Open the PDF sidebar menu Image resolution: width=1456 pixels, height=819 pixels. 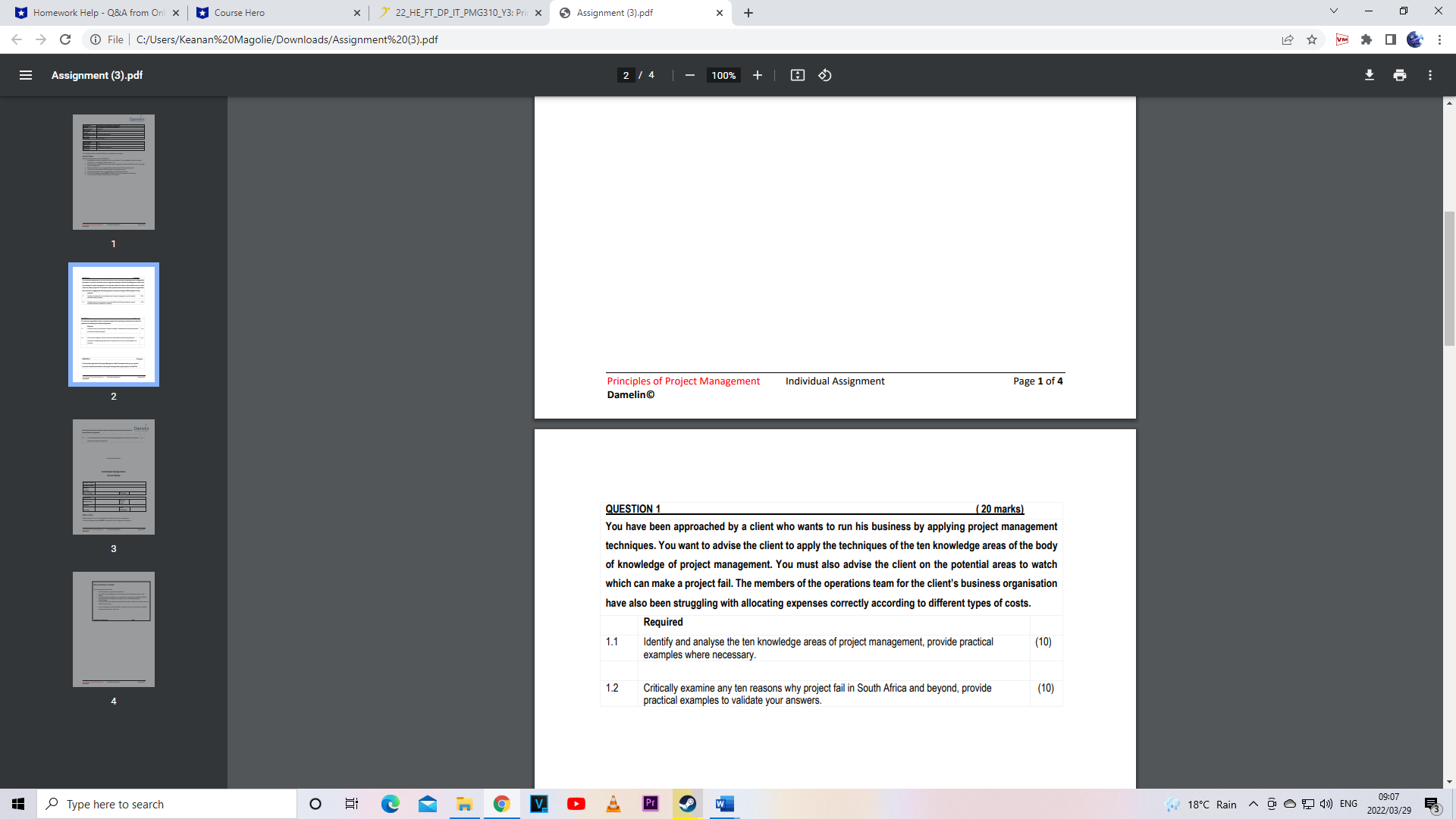(x=26, y=75)
